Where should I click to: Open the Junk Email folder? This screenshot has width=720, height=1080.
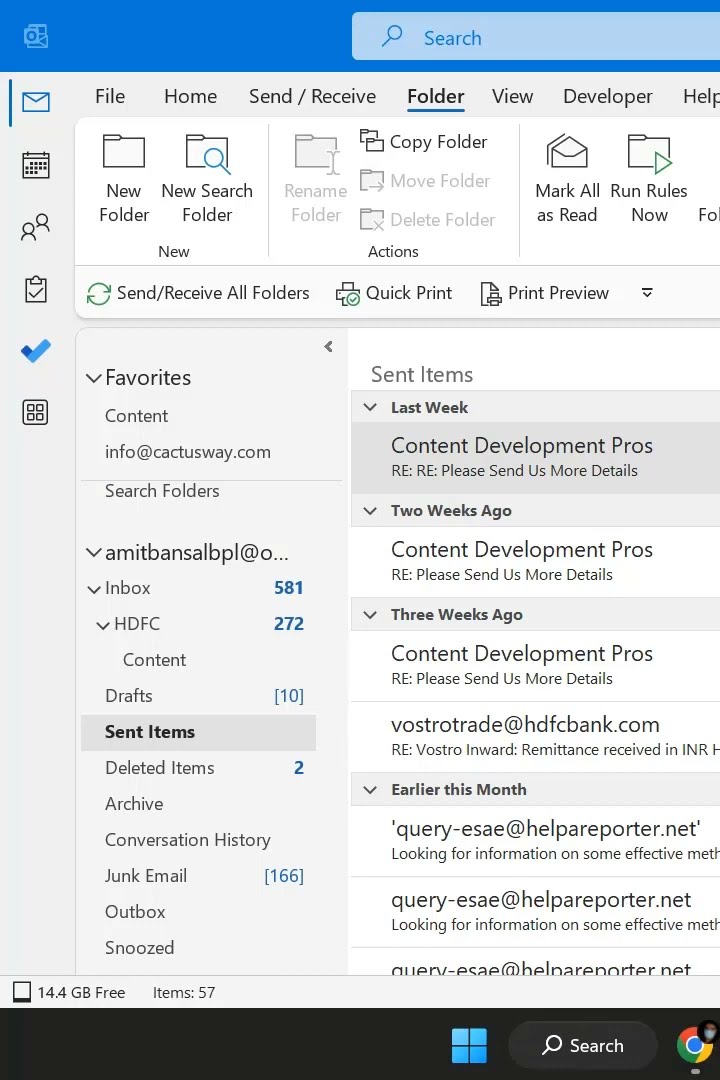coord(146,876)
